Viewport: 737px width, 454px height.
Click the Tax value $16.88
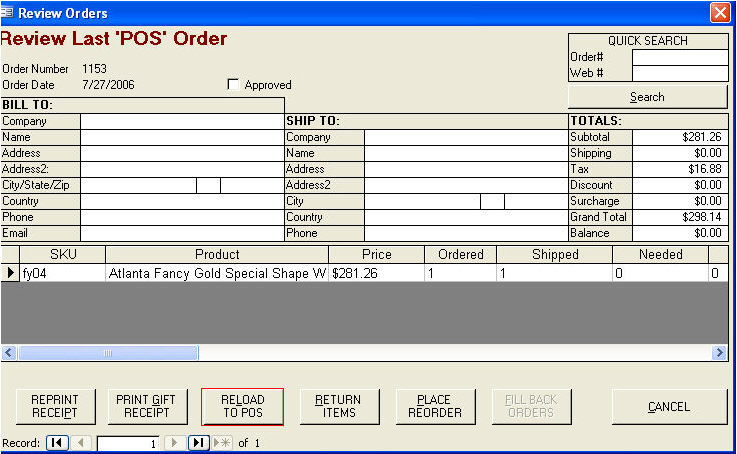click(x=680, y=169)
